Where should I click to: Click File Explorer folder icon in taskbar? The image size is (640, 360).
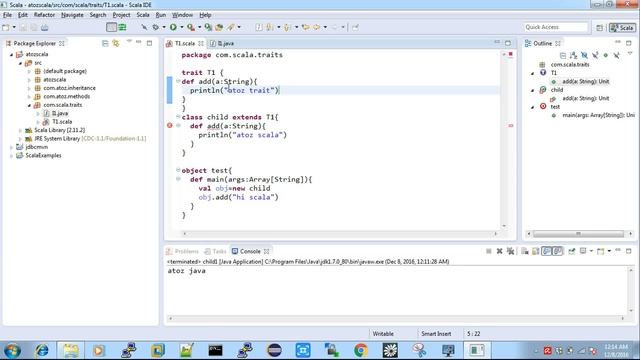71,350
